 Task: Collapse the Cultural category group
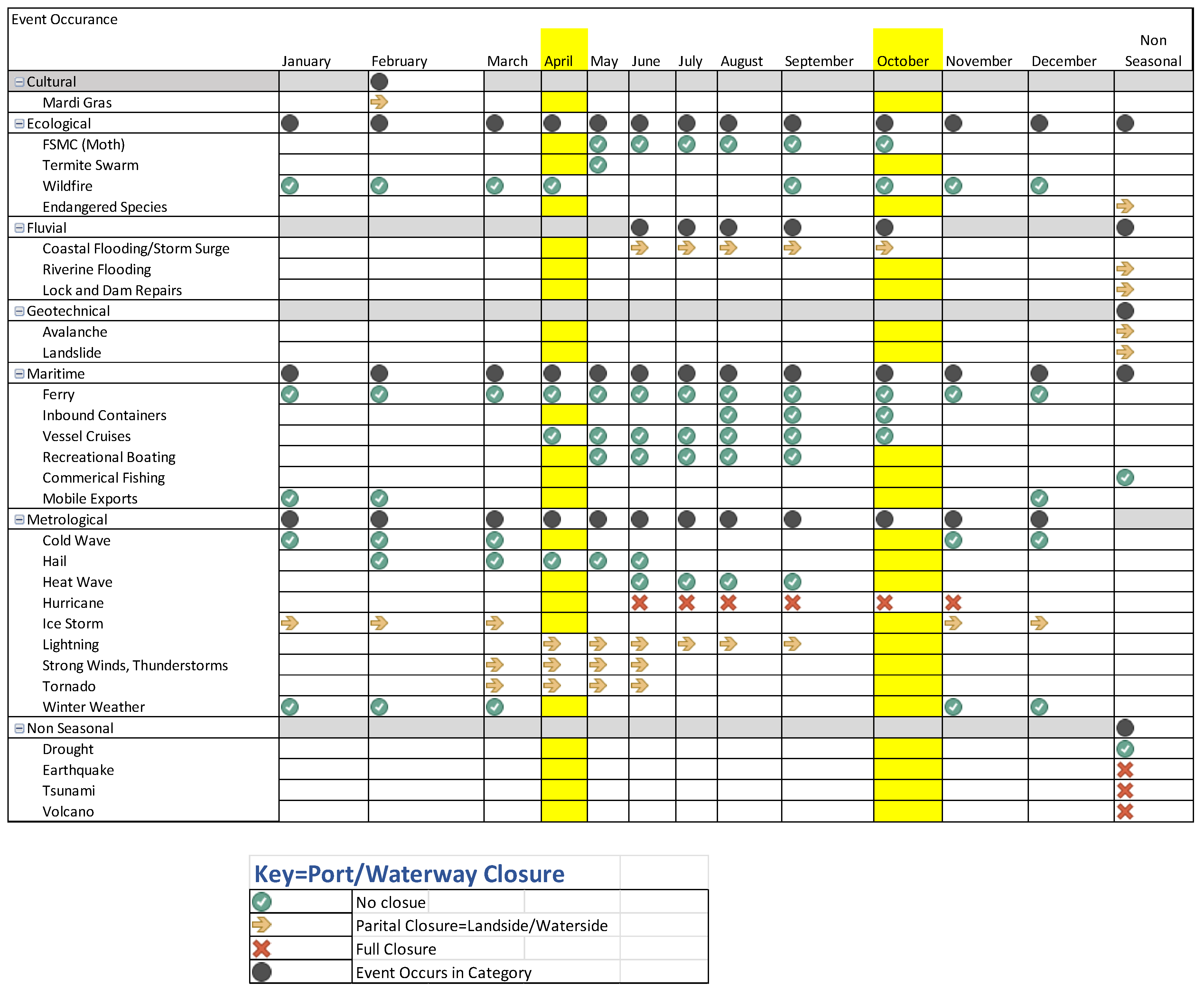[x=18, y=81]
